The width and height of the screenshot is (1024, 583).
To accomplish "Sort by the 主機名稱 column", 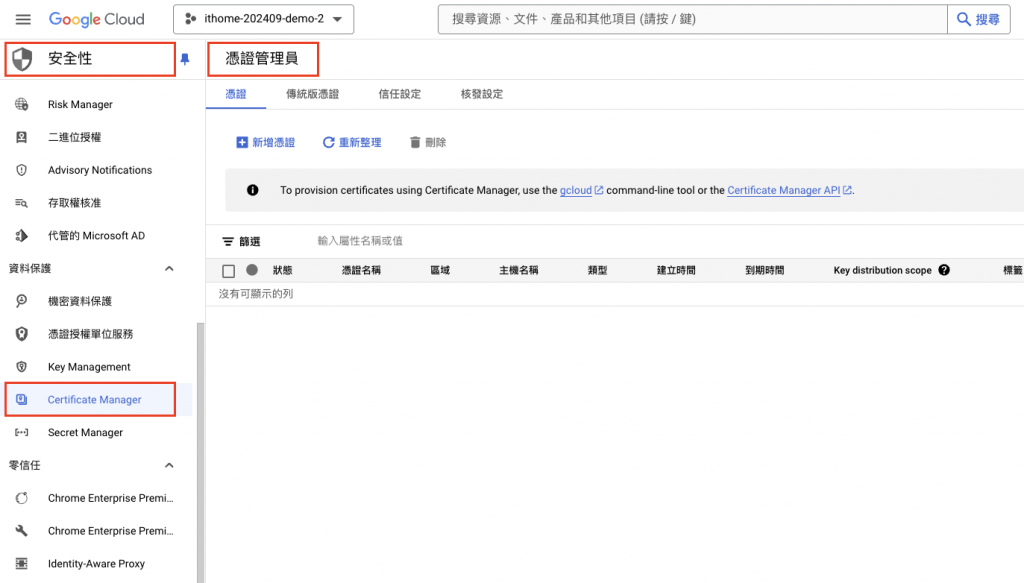I will 519,270.
